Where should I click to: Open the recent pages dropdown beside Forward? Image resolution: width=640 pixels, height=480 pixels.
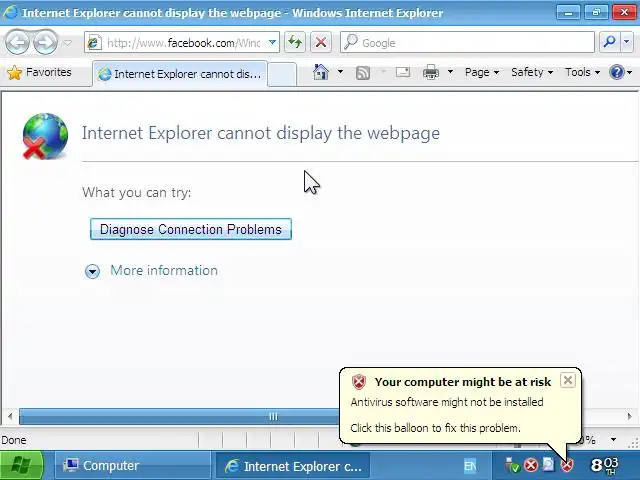coord(68,42)
